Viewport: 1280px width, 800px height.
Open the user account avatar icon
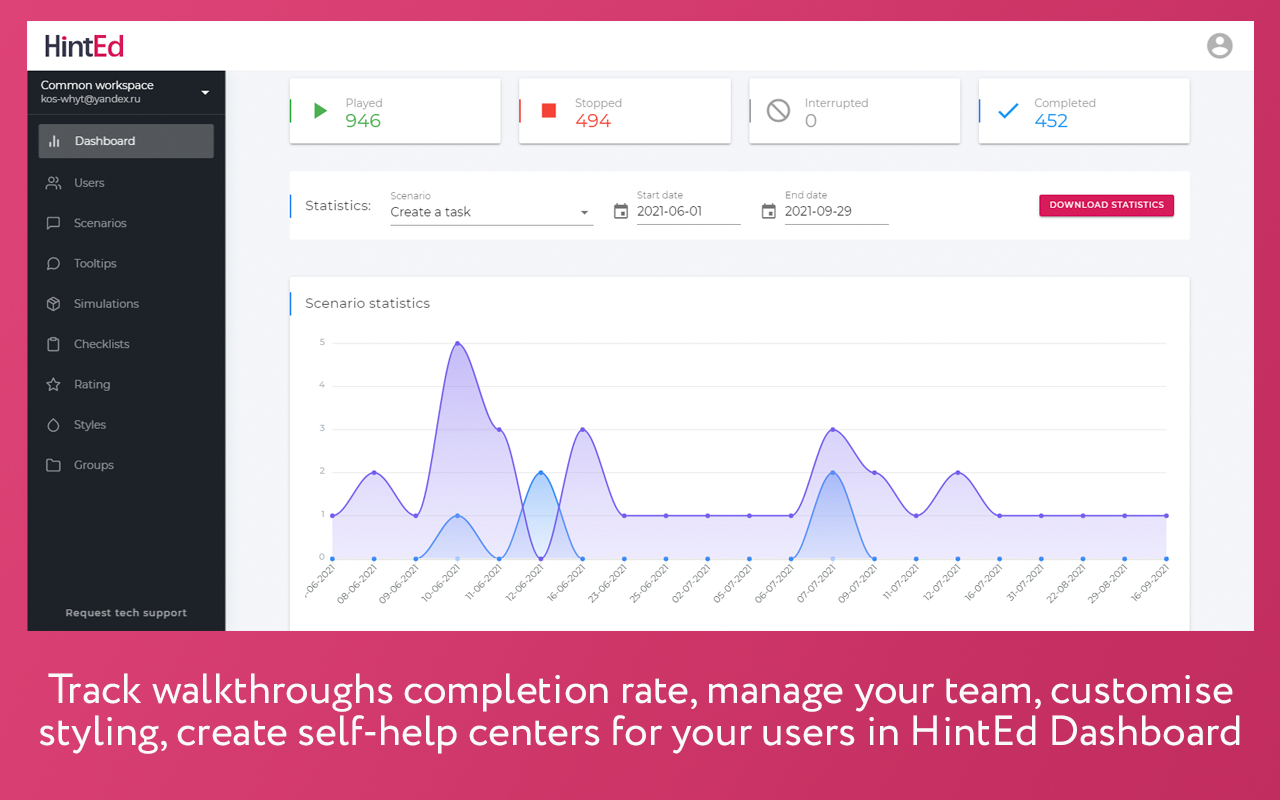tap(1219, 45)
